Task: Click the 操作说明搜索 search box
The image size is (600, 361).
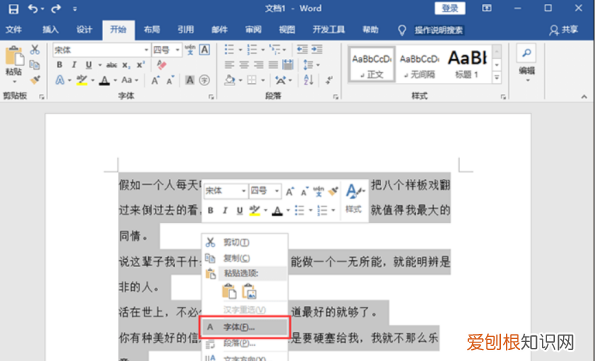Action: (x=439, y=30)
